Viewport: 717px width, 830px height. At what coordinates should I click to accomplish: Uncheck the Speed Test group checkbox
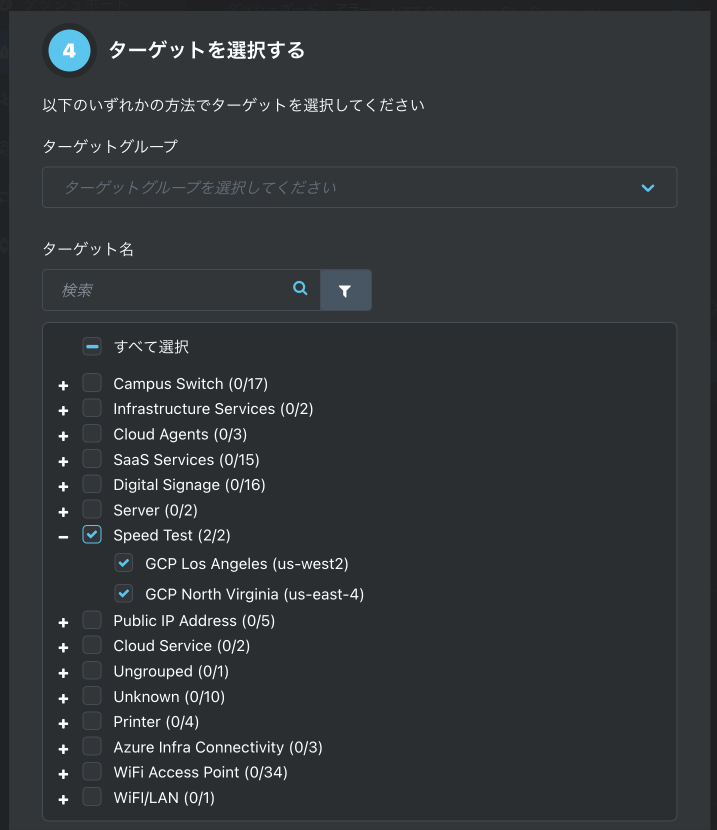point(92,535)
